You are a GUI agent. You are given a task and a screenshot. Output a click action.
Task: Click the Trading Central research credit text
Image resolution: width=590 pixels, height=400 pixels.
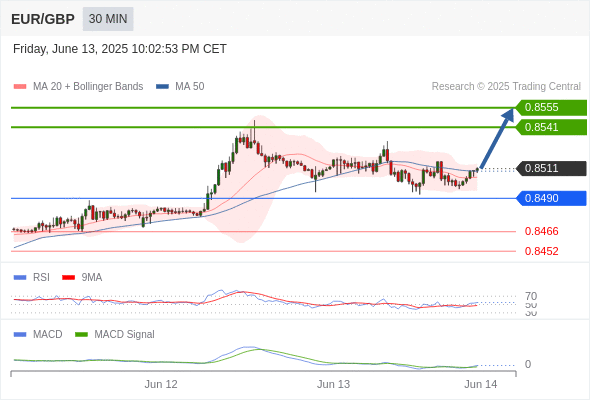[x=506, y=87]
